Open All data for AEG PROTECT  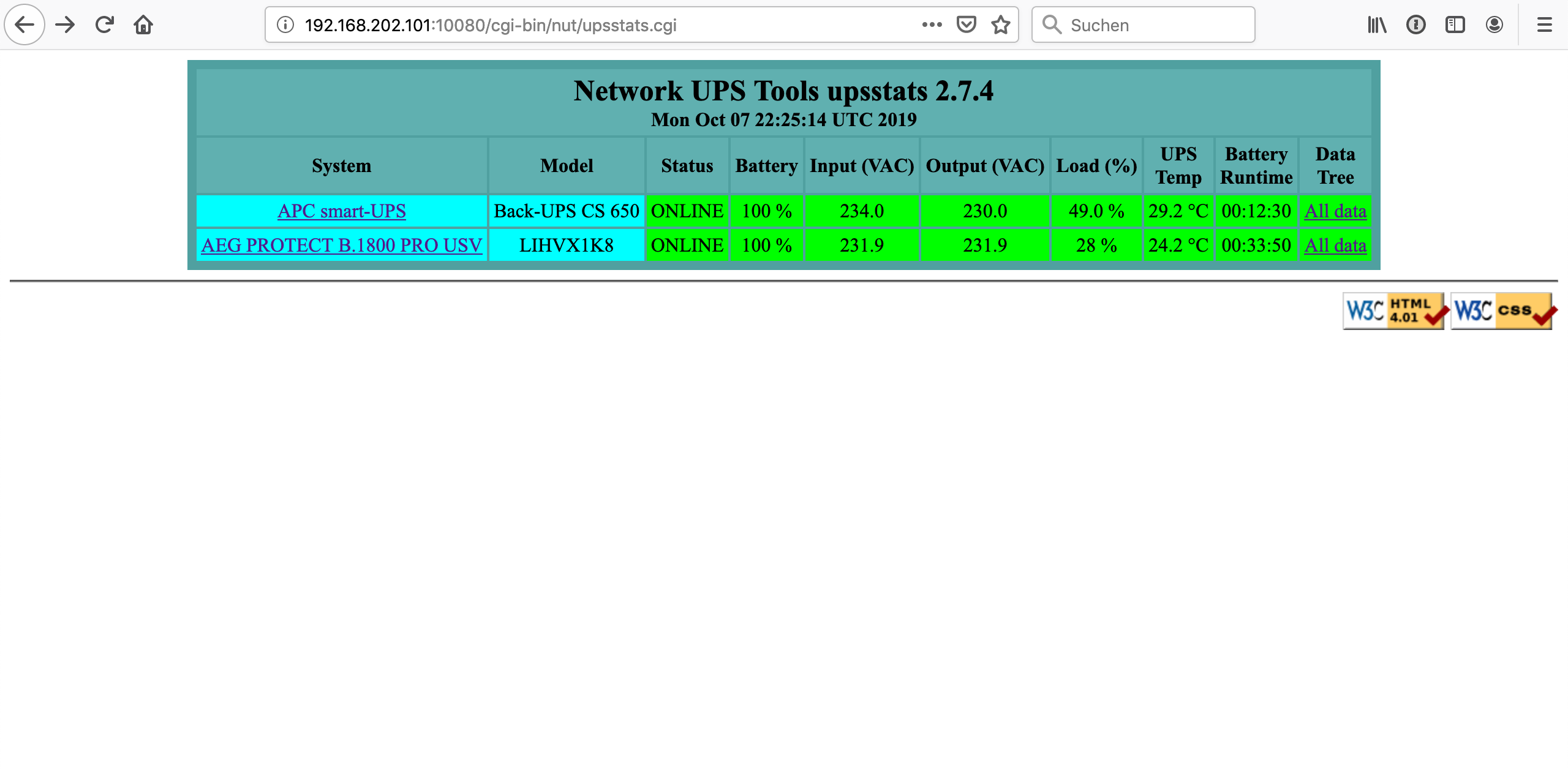(x=1335, y=246)
